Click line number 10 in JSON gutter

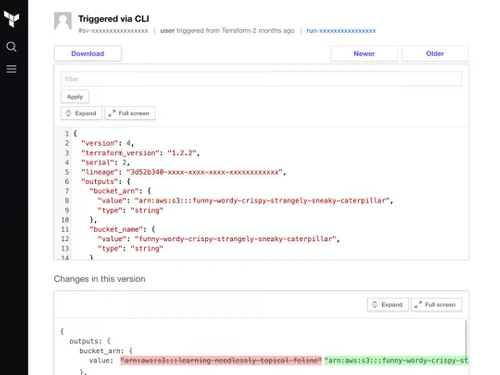[x=65, y=220]
